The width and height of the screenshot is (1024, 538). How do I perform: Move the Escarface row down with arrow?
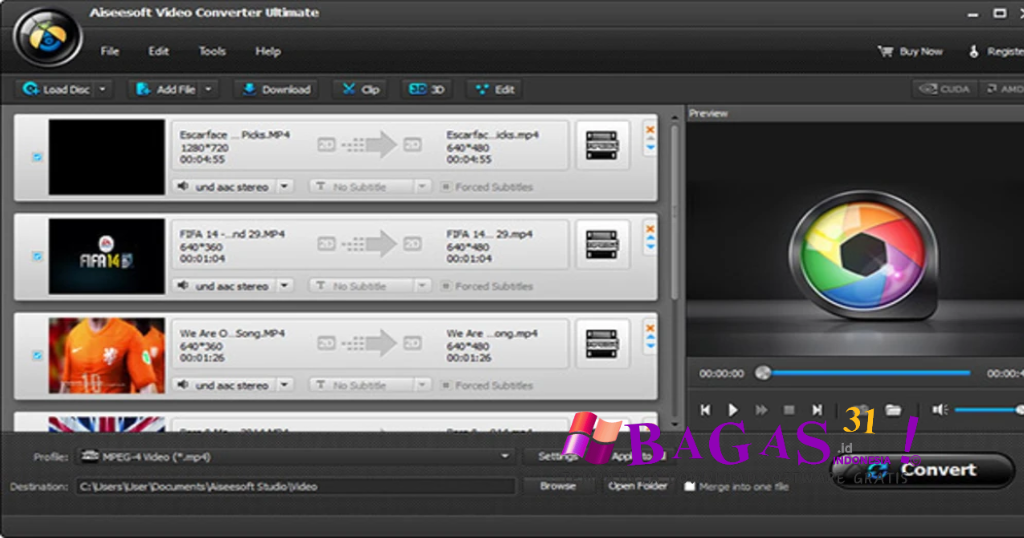tap(650, 148)
